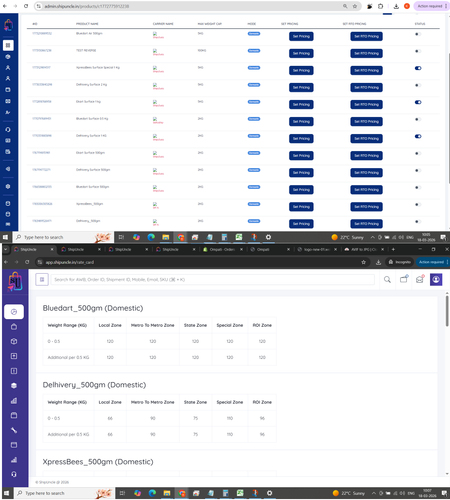Select the Bluedart_500gm (Domestic) heading
The height and width of the screenshot is (500, 450).
pyautogui.click(x=93, y=308)
